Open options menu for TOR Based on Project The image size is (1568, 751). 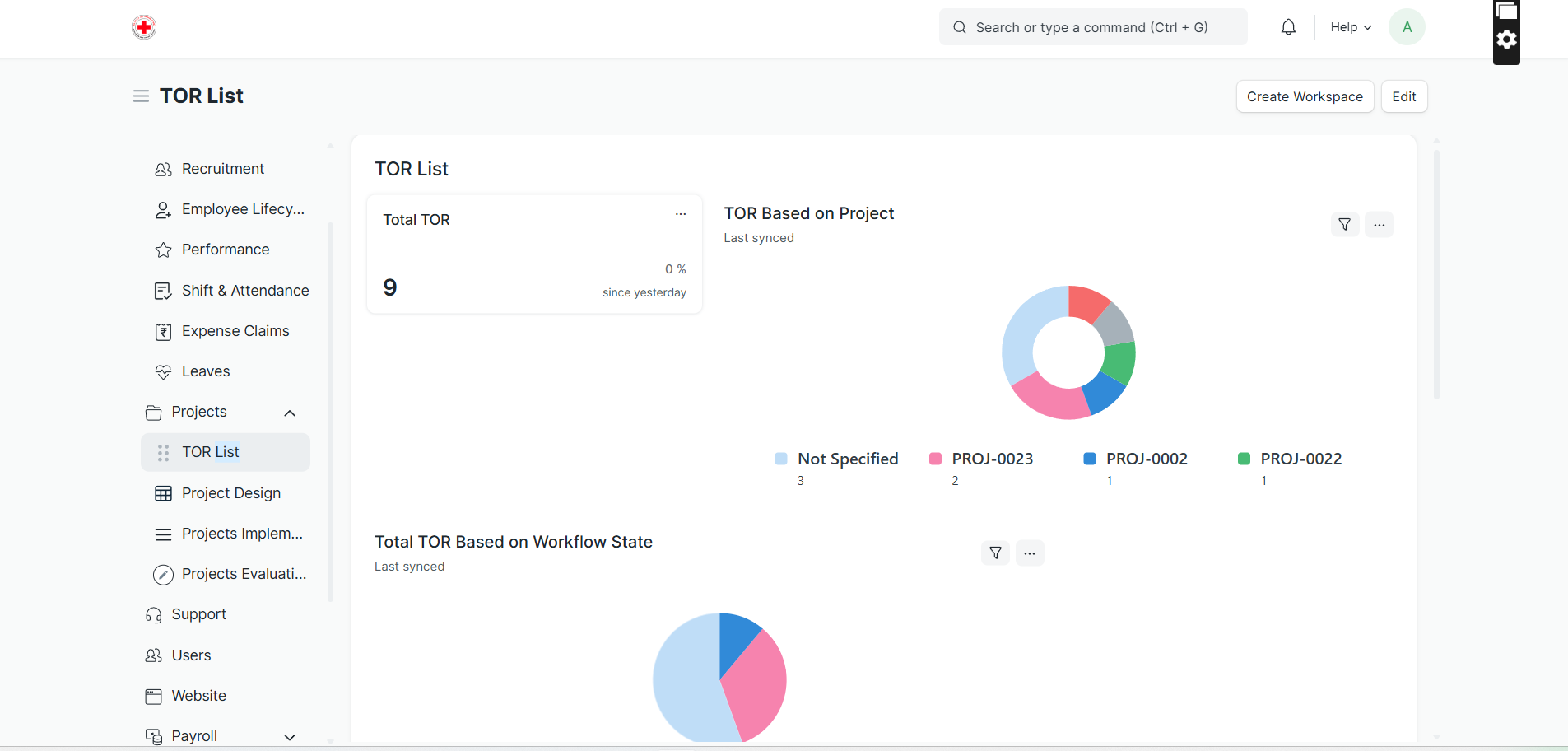[x=1379, y=224]
